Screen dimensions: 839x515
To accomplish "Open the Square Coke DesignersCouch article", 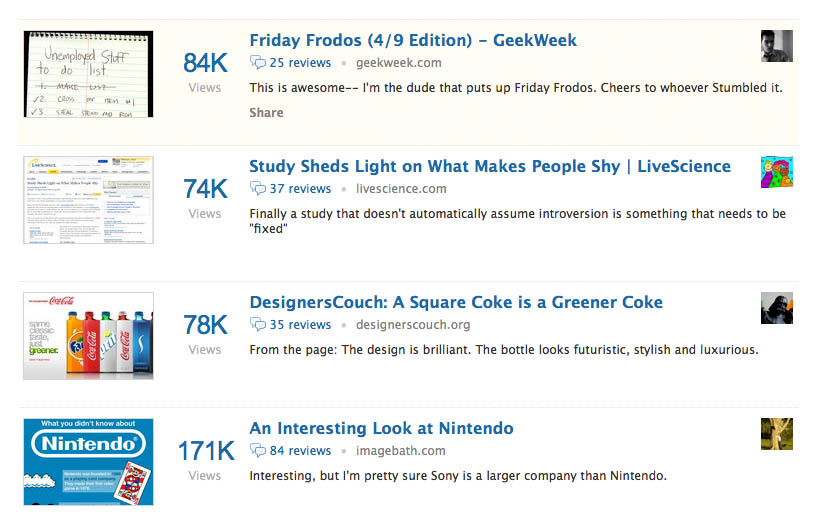I will coord(456,303).
